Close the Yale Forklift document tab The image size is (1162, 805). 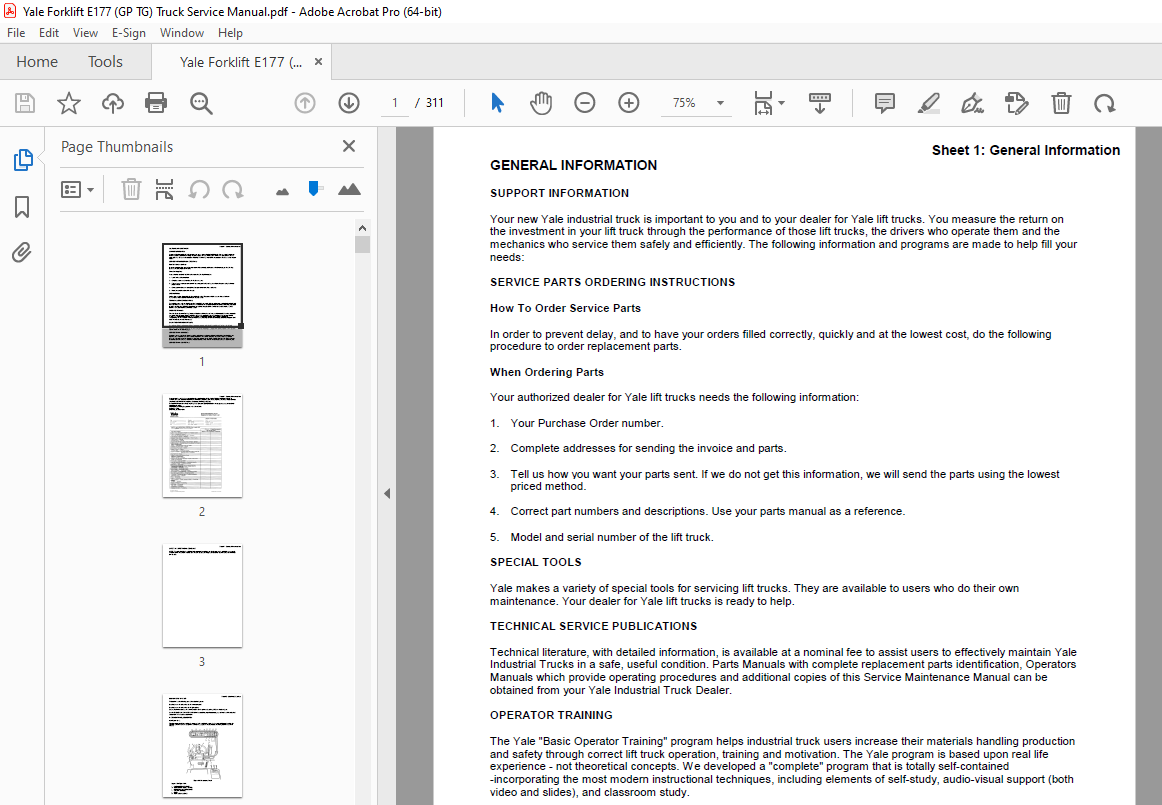click(x=319, y=62)
